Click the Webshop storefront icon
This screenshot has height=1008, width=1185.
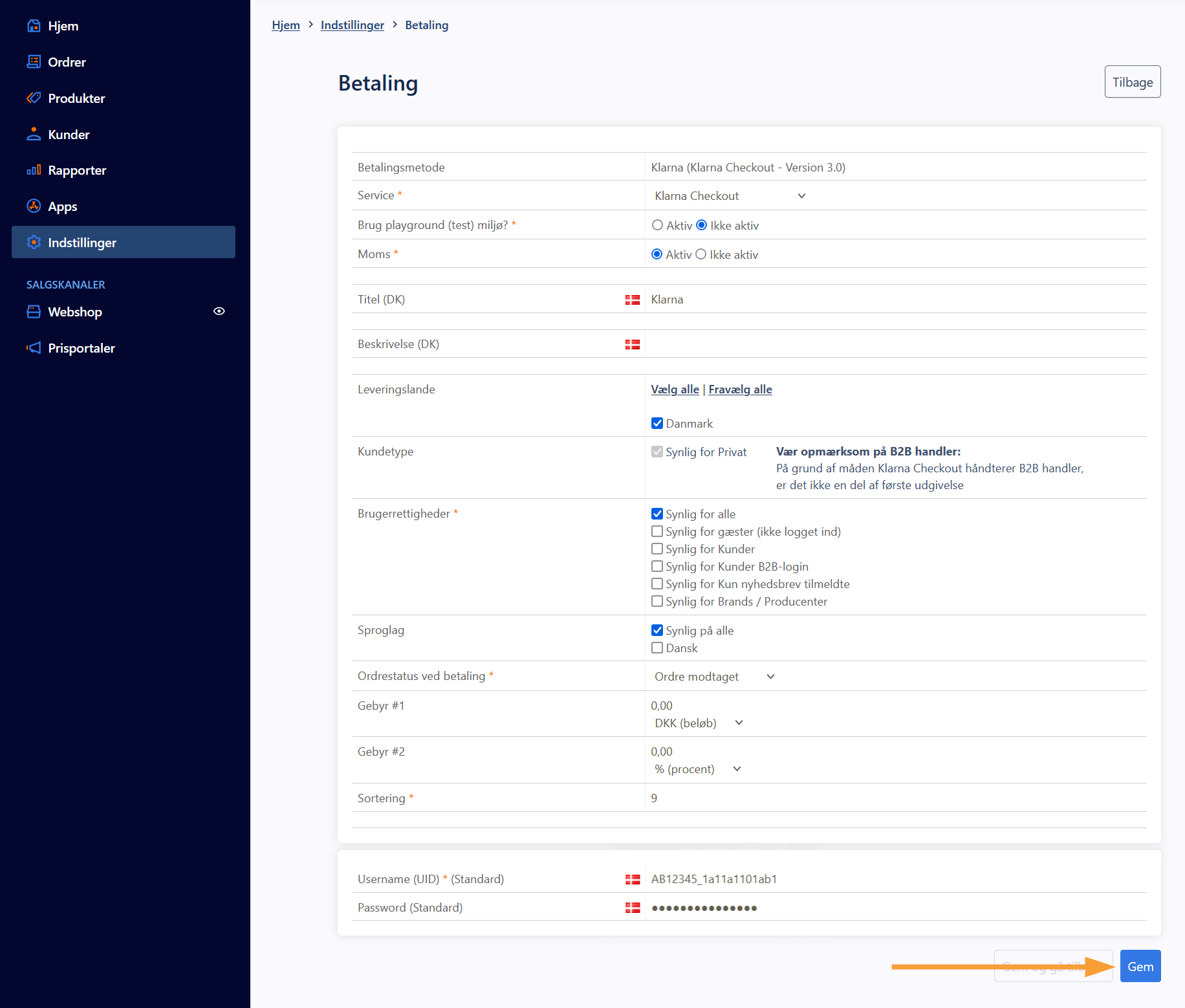pos(34,311)
